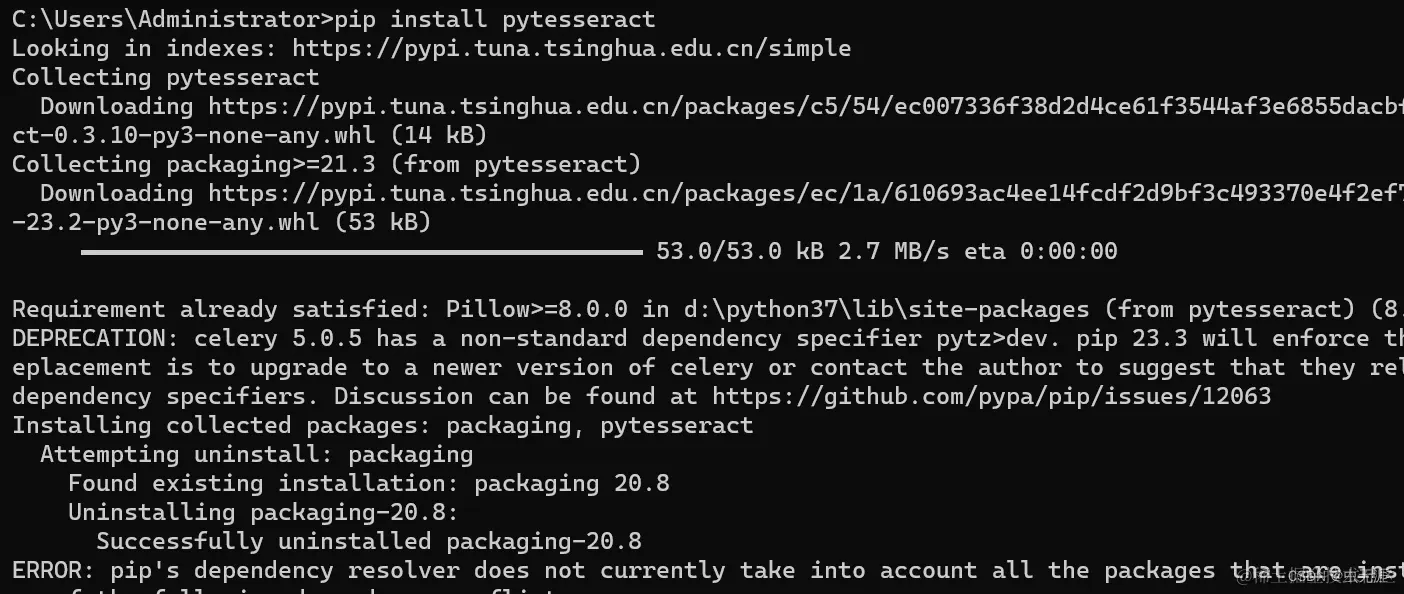Screen dimensions: 1404x594
Task: Click the 'Collecting packaging>=21.3' line
Action: coord(326,164)
